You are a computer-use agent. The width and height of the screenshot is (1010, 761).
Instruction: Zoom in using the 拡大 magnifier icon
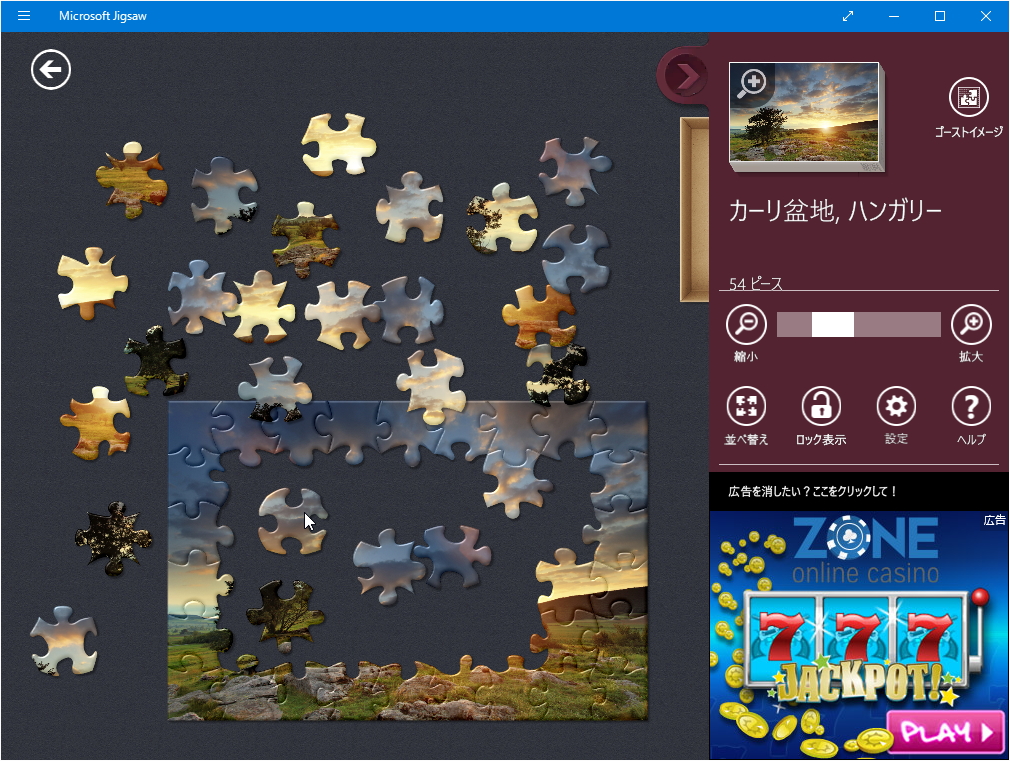point(970,323)
